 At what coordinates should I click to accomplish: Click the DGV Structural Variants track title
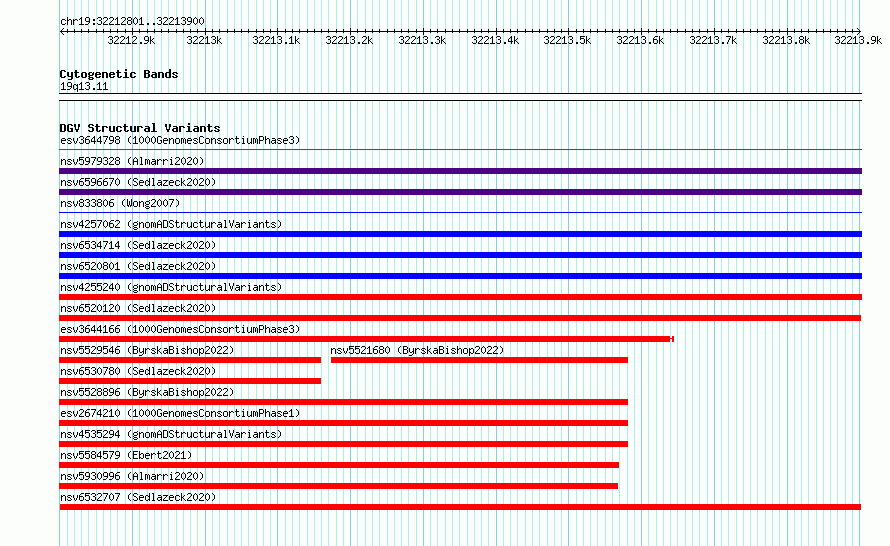coord(140,128)
